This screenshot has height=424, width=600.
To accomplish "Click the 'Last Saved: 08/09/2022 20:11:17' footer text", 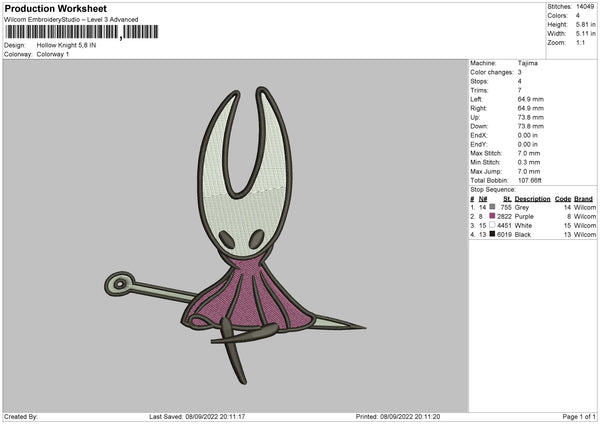I will click(x=197, y=417).
